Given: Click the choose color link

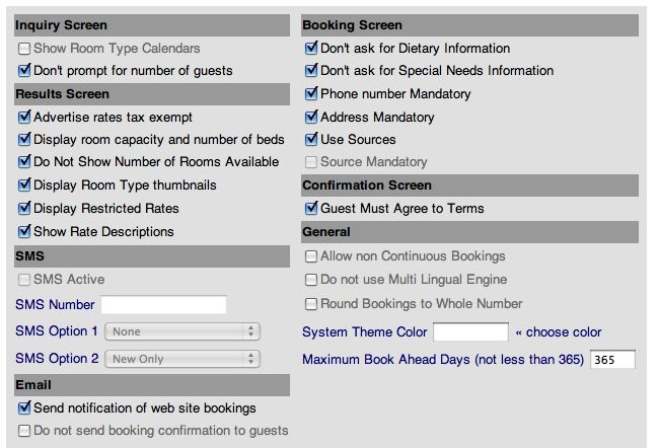Looking at the screenshot, I should coord(559,332).
